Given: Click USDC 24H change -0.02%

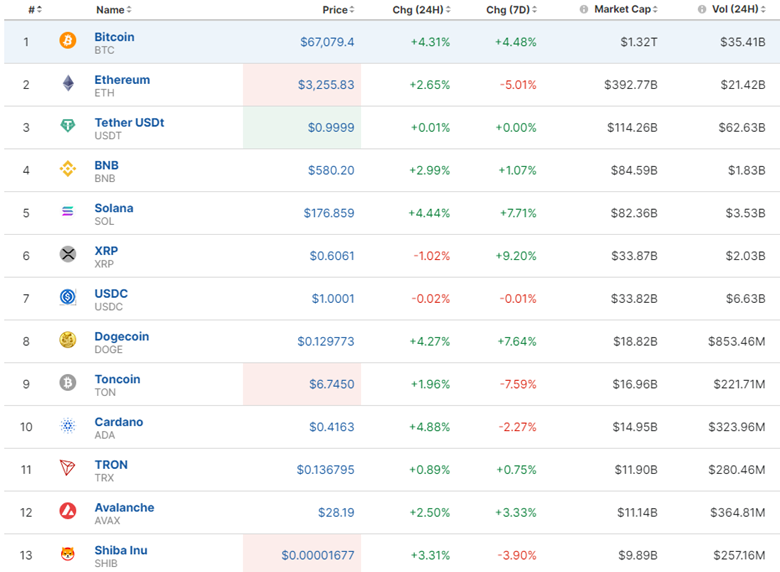Looking at the screenshot, I should [431, 298].
